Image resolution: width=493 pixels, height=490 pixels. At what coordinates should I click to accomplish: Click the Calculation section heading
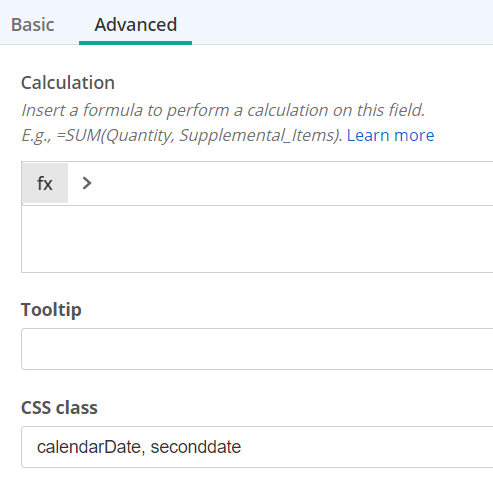(68, 83)
